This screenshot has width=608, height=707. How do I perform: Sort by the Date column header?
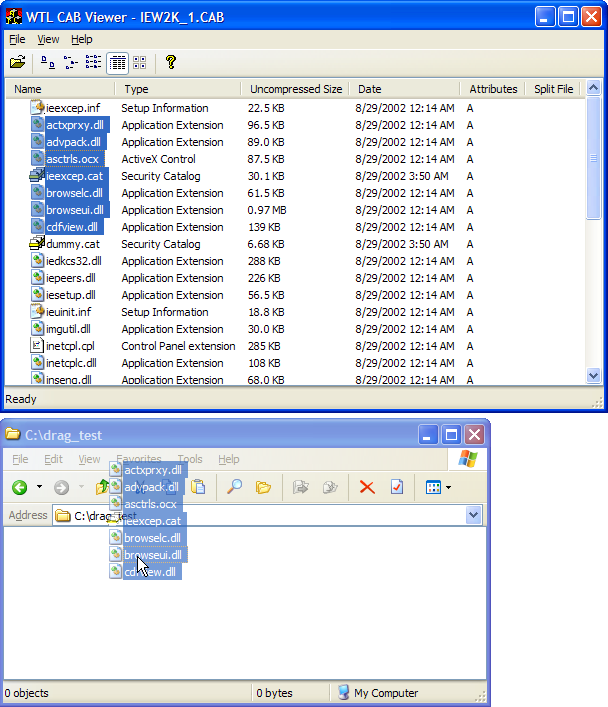[x=405, y=89]
